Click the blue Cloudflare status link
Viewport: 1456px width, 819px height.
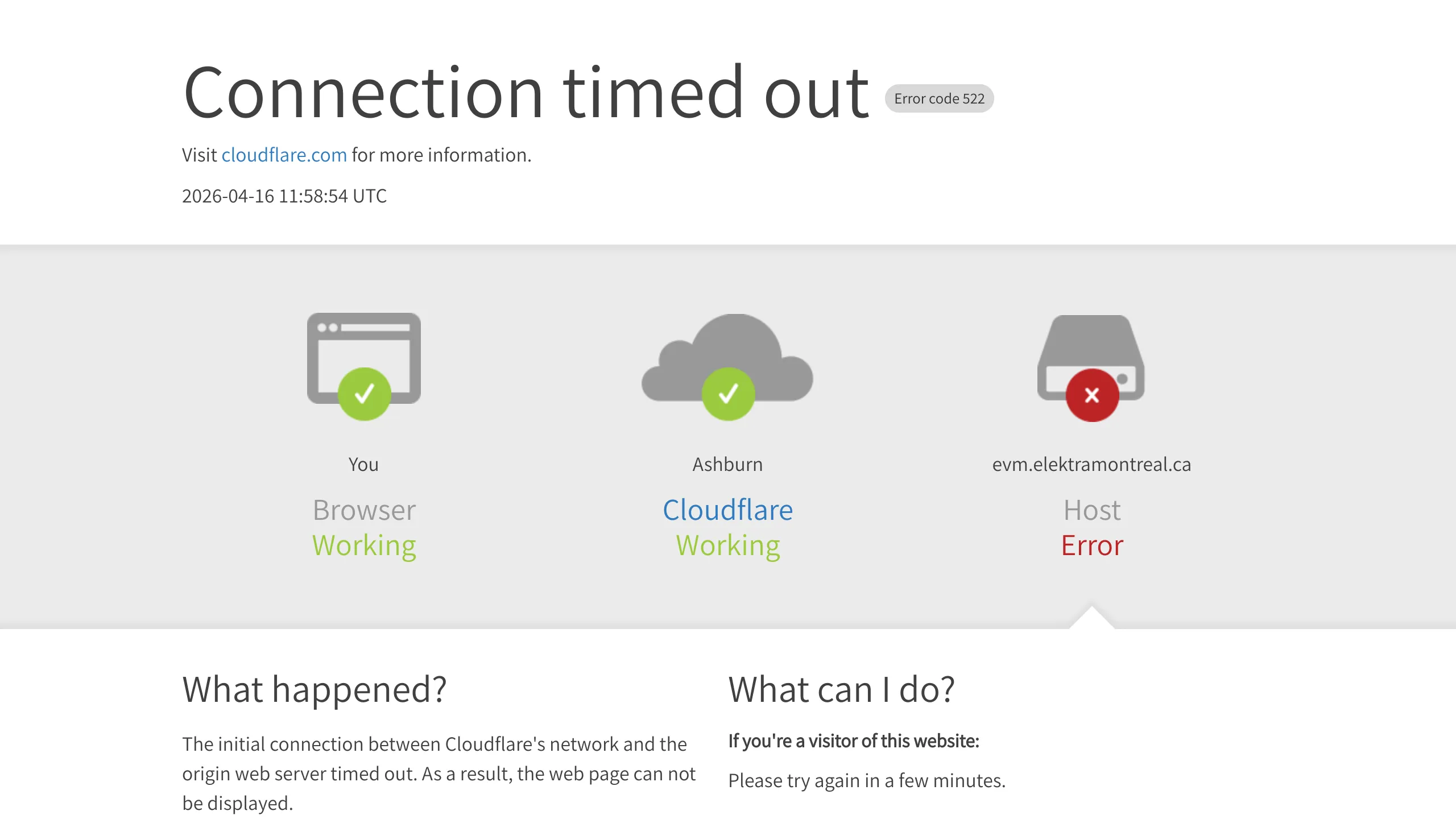727,510
